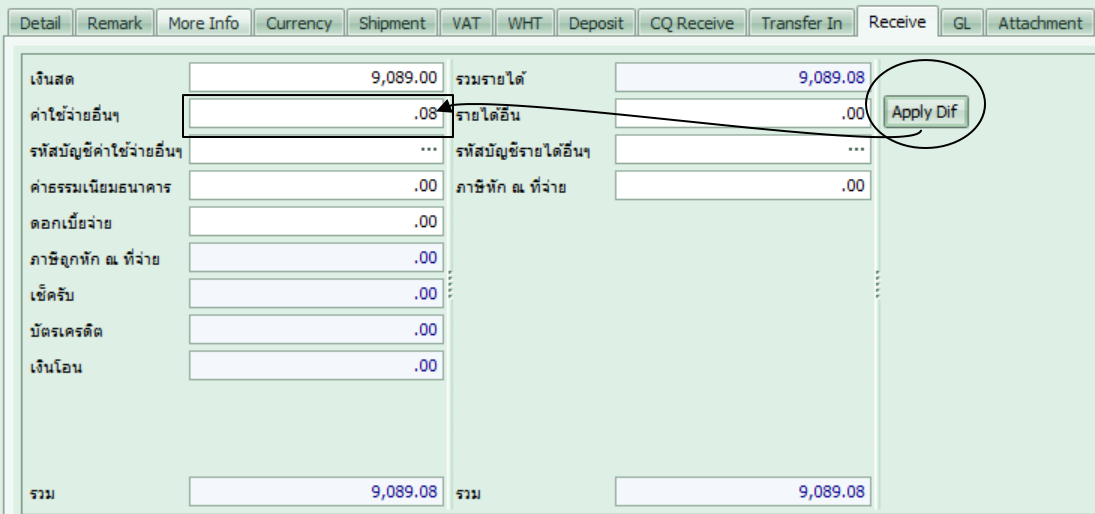1095x514 pixels.
Task: Click the ดอกเบี้ยจ่าย amount field
Action: [x=315, y=222]
